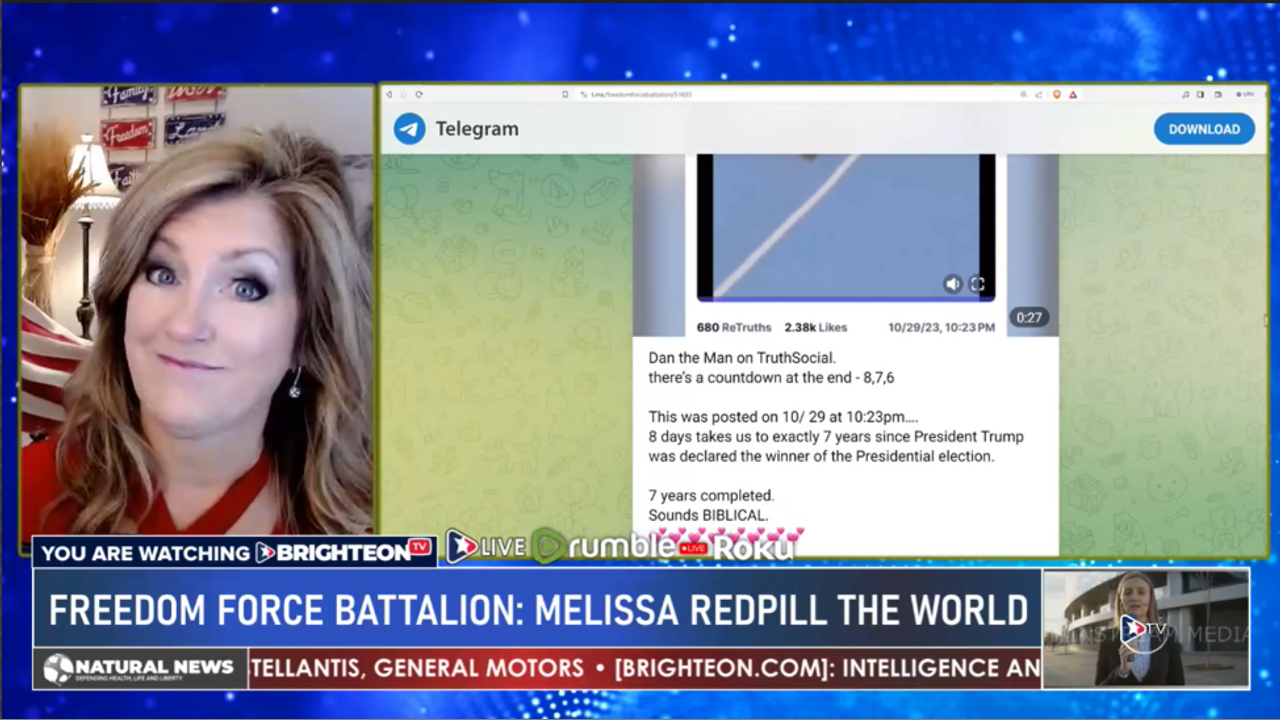Click the zoom magnifier icon in the address bar
This screenshot has width=1280, height=720.
click(x=1023, y=94)
